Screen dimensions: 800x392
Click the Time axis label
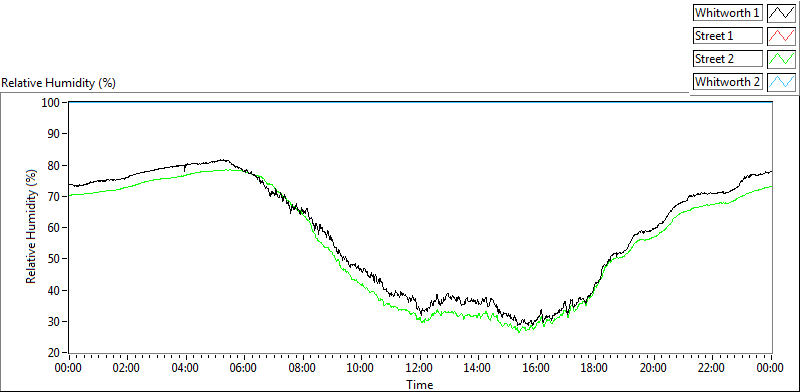[419, 384]
